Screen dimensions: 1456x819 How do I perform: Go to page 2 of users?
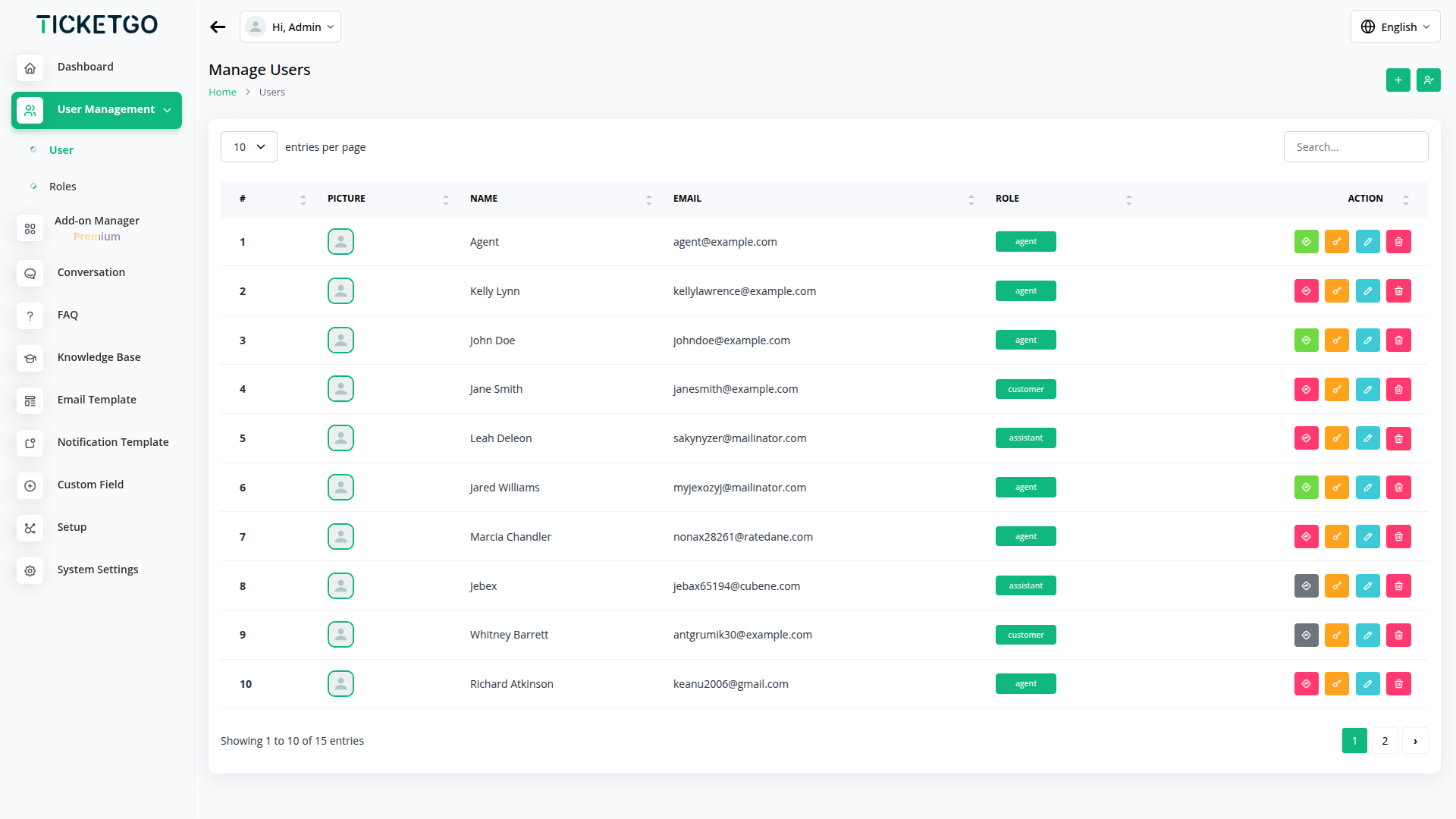(1385, 741)
